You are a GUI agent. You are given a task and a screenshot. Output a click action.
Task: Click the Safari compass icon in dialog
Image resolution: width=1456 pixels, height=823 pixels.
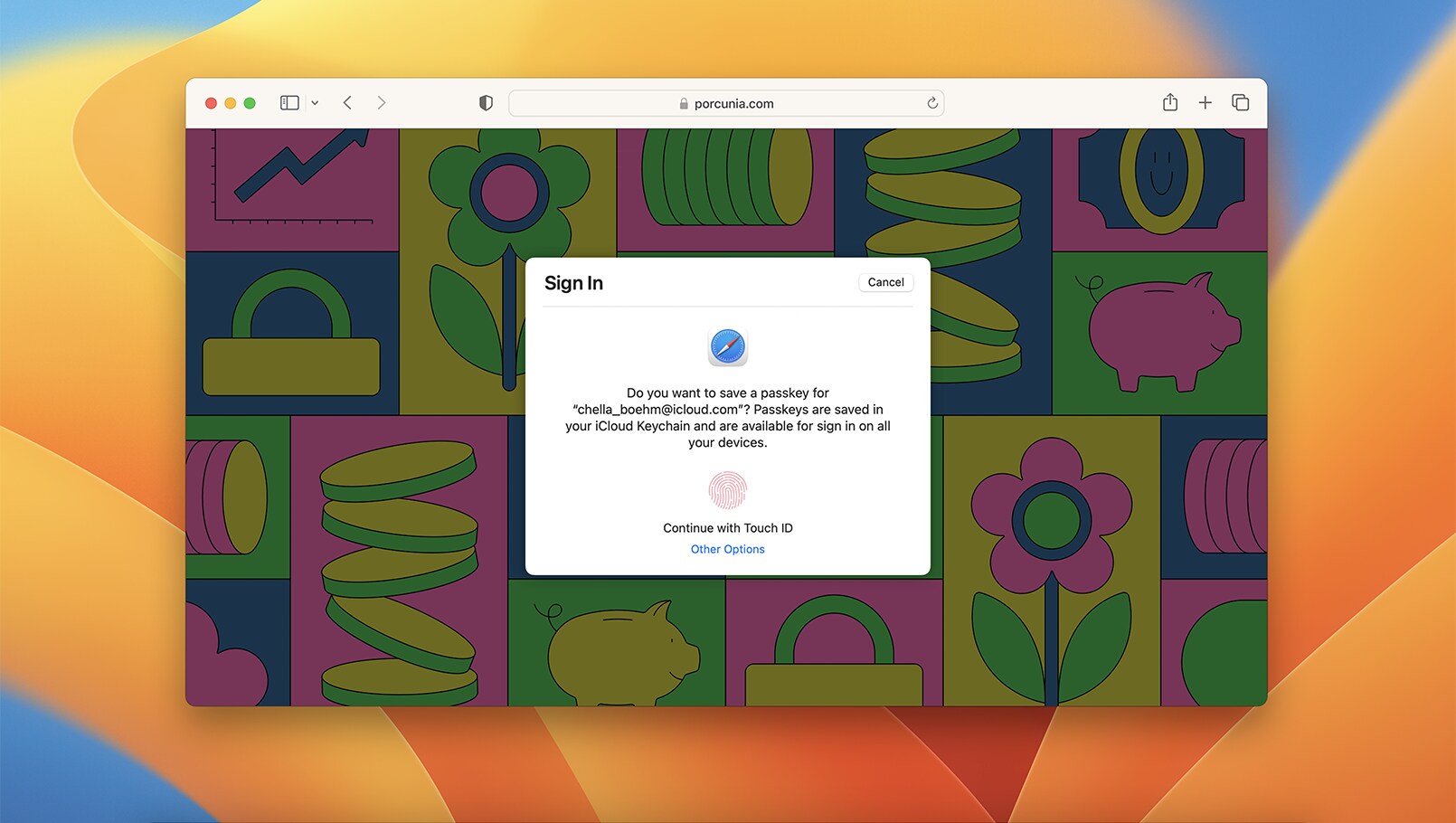(728, 347)
